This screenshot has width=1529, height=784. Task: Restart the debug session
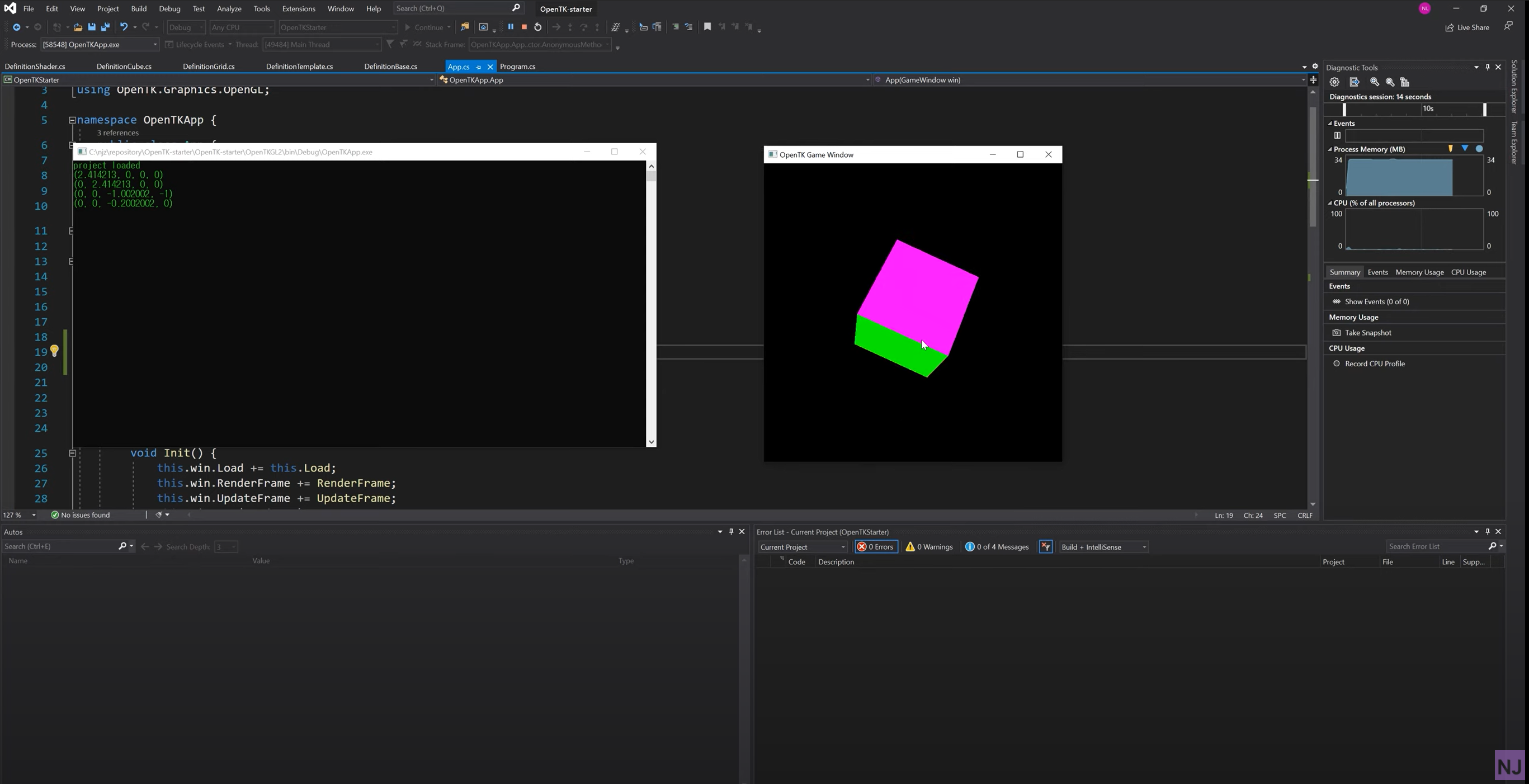(x=538, y=27)
